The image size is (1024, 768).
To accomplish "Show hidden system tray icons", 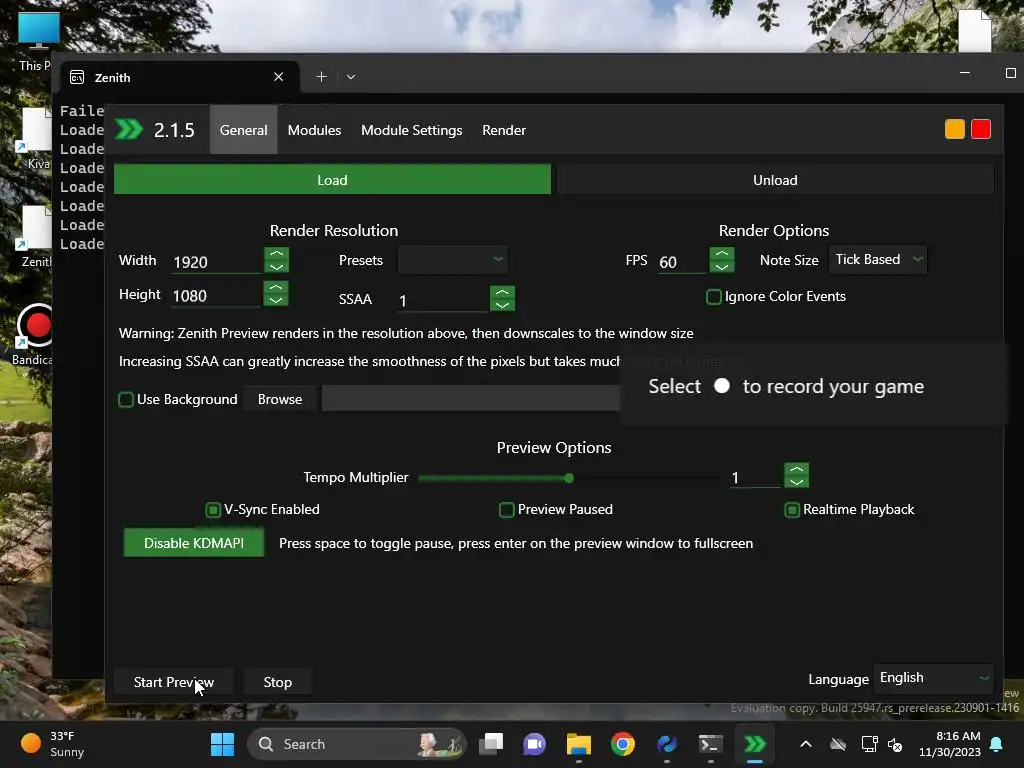I will (x=806, y=744).
